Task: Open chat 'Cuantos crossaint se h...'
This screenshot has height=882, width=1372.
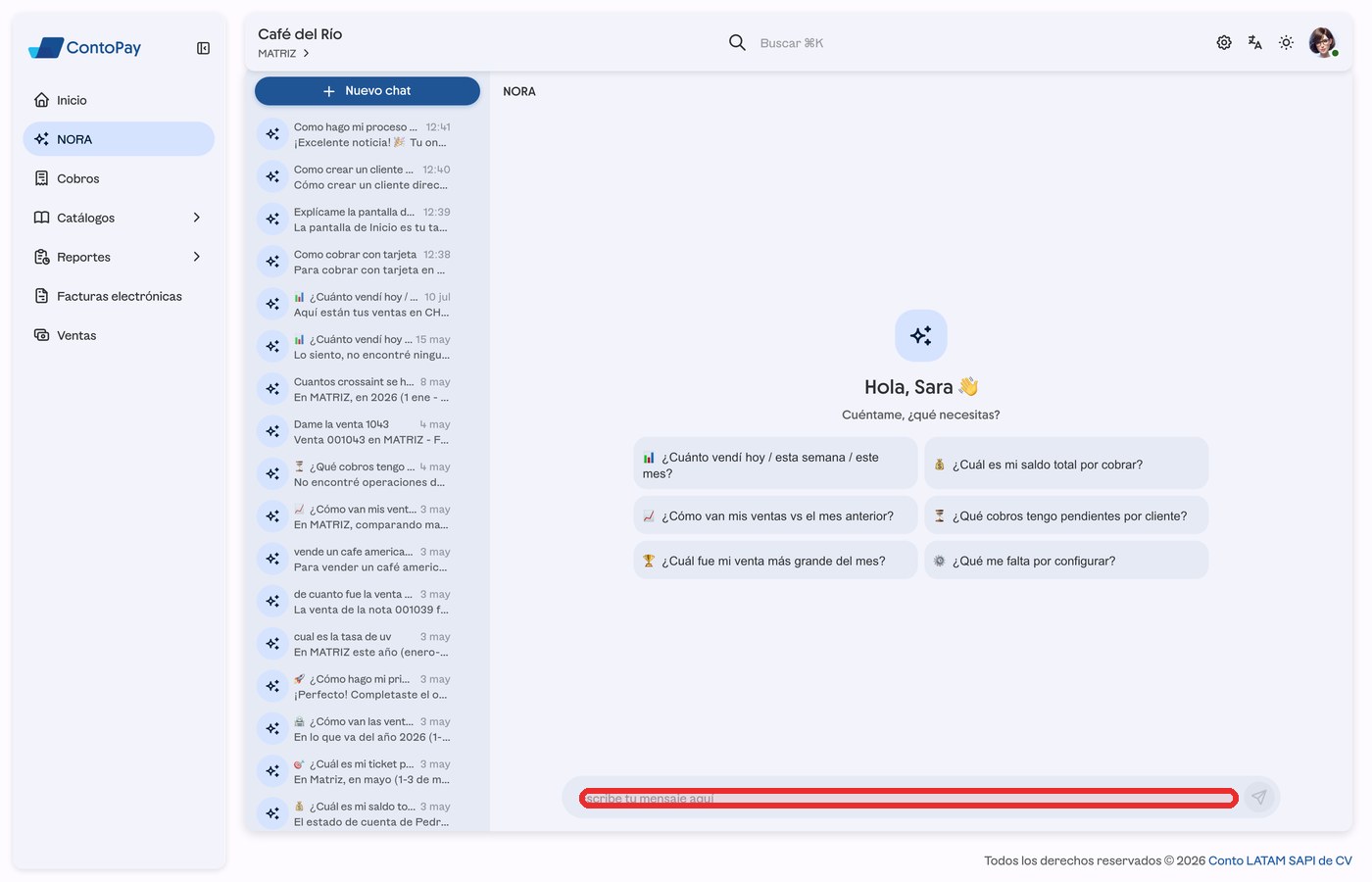Action: coord(367,389)
